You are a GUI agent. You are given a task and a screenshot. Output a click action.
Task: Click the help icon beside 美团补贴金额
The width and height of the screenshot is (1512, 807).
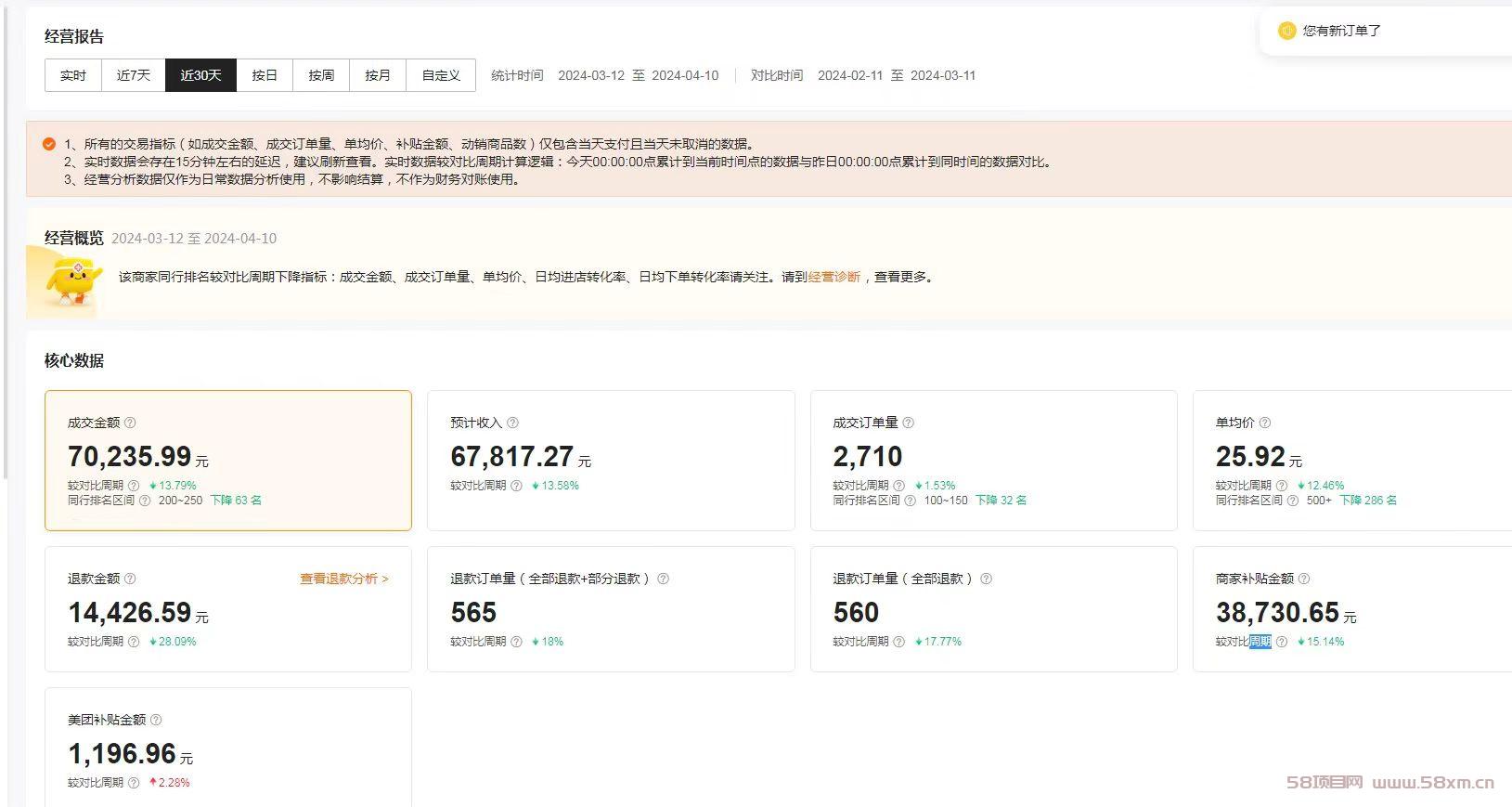pos(156,720)
